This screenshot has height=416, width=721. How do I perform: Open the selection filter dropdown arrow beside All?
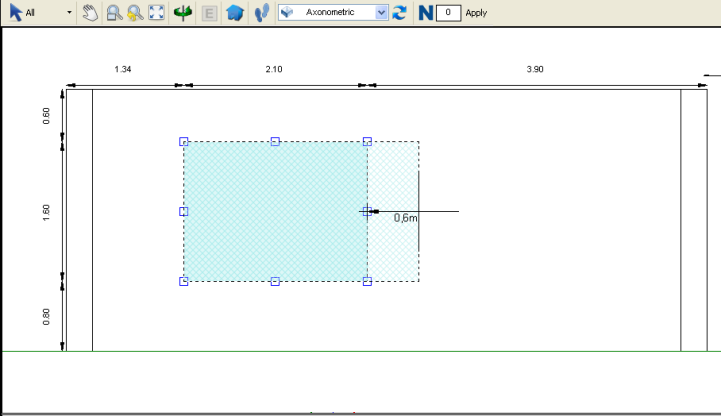69,12
